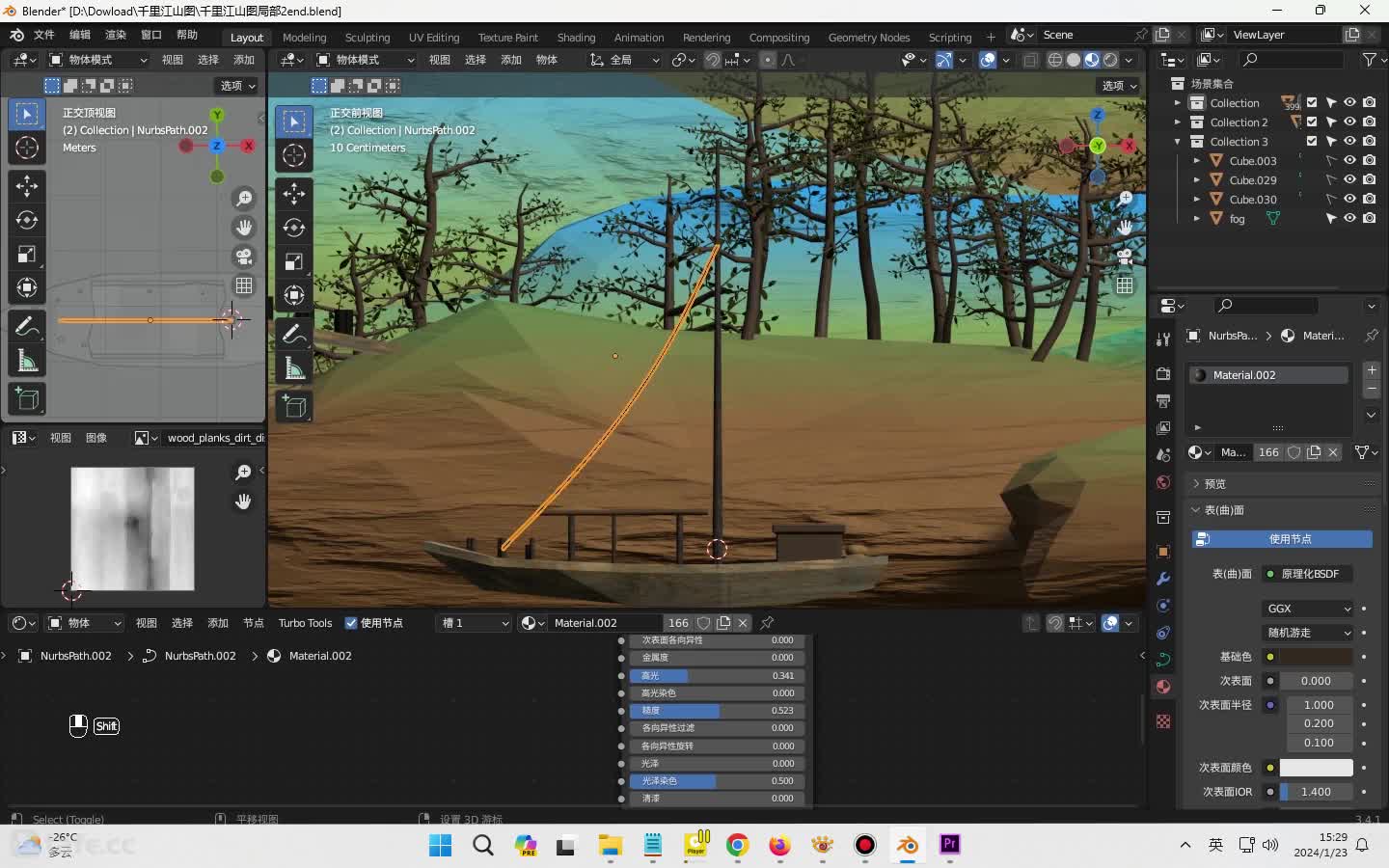
Task: Select the Annotate tool in main viewport
Action: coord(294,335)
